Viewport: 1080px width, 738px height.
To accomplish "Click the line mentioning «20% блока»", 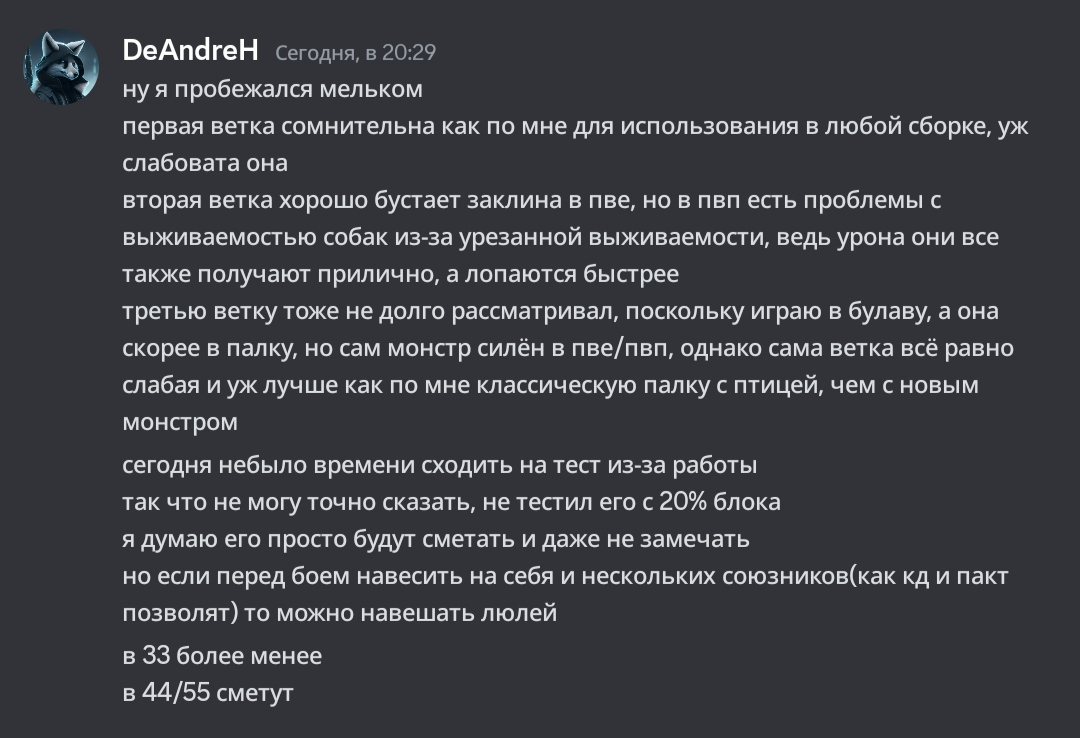I will [451, 502].
